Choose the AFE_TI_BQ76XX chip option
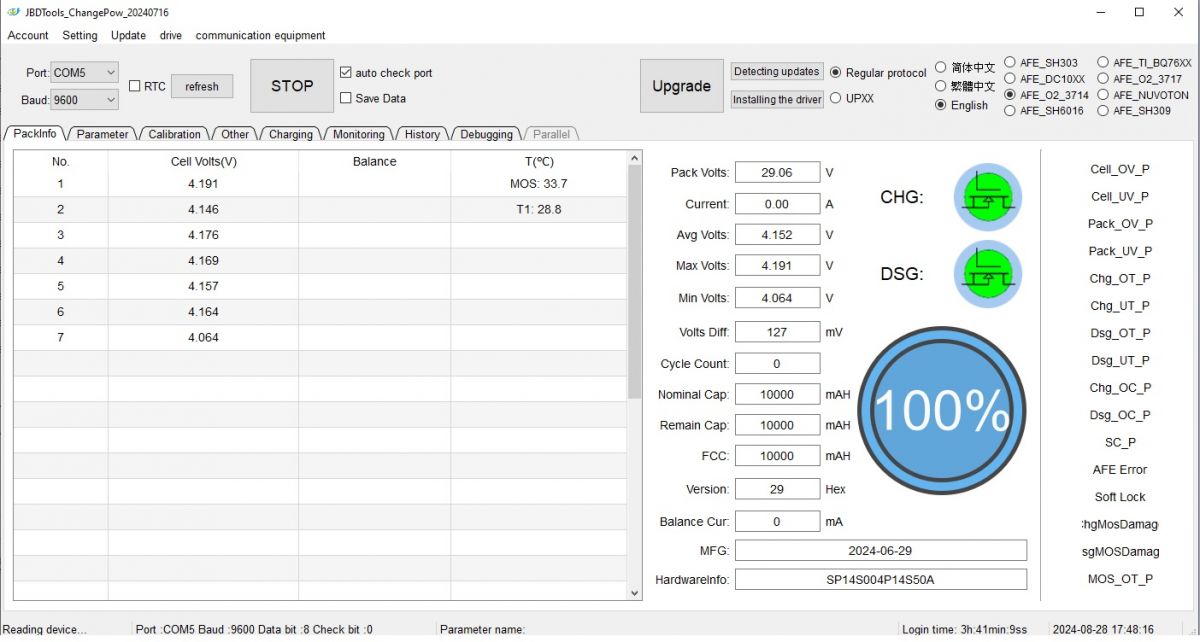Viewport: 1200px width, 642px height. [1103, 62]
